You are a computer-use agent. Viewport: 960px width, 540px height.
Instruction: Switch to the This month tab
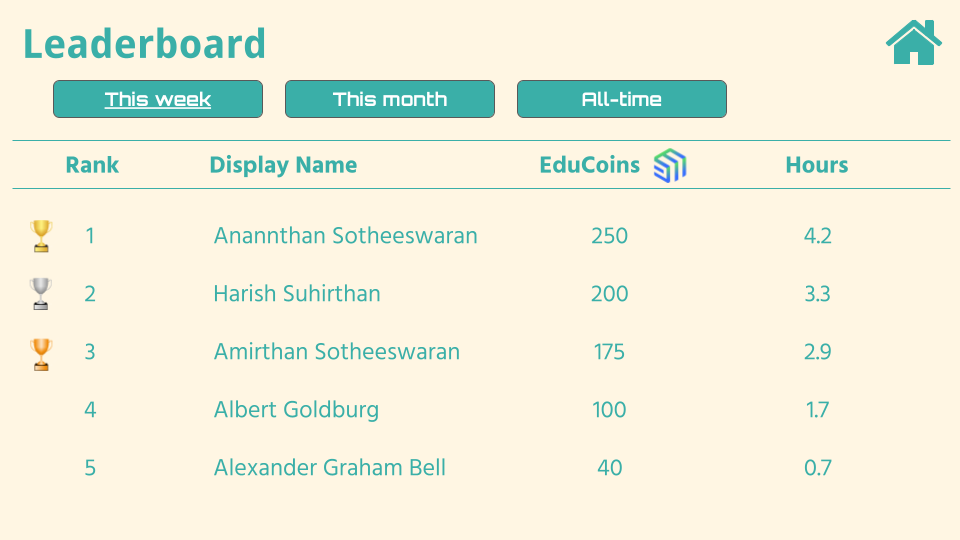click(x=390, y=99)
